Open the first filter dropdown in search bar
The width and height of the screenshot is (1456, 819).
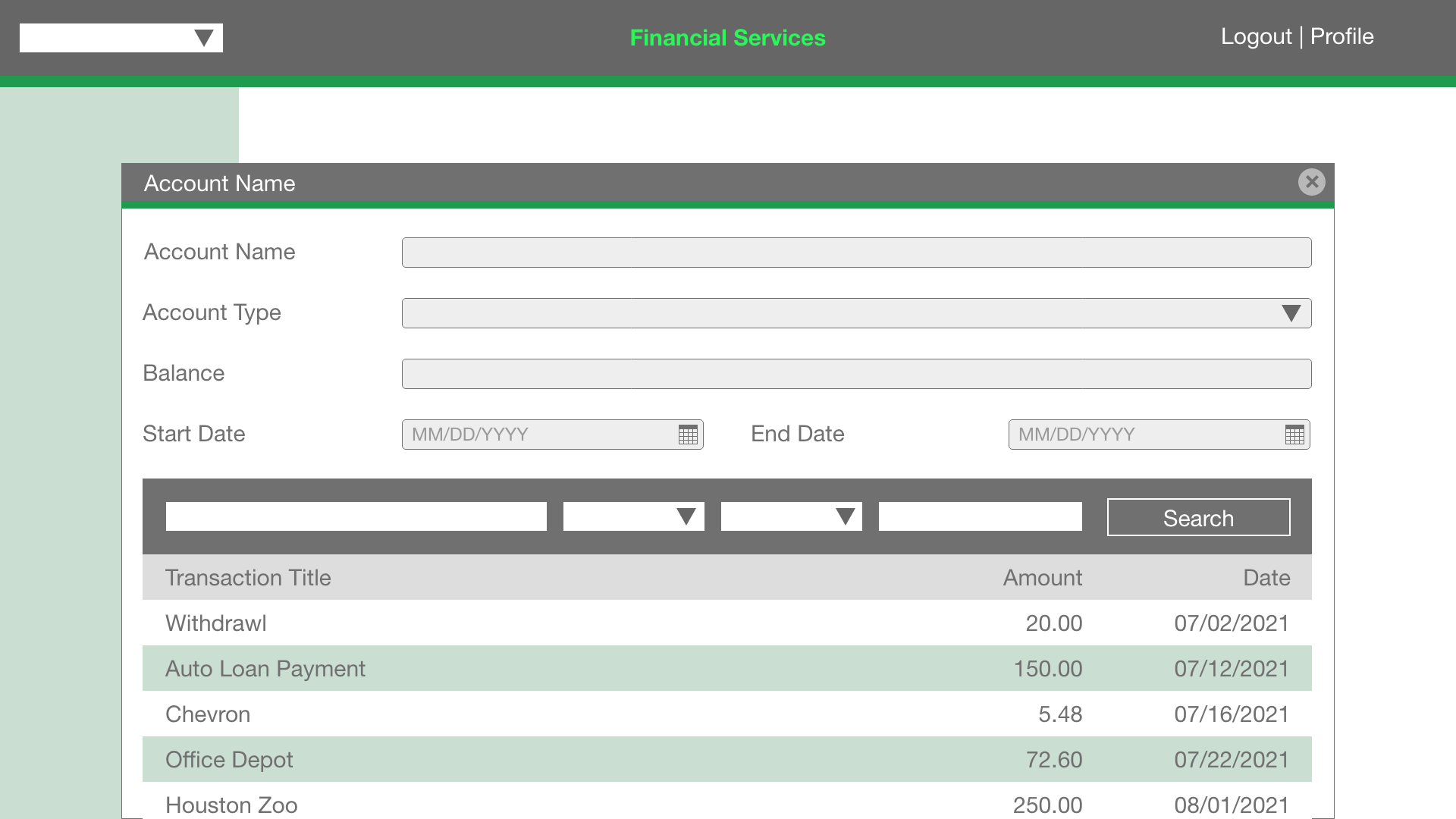(x=686, y=516)
